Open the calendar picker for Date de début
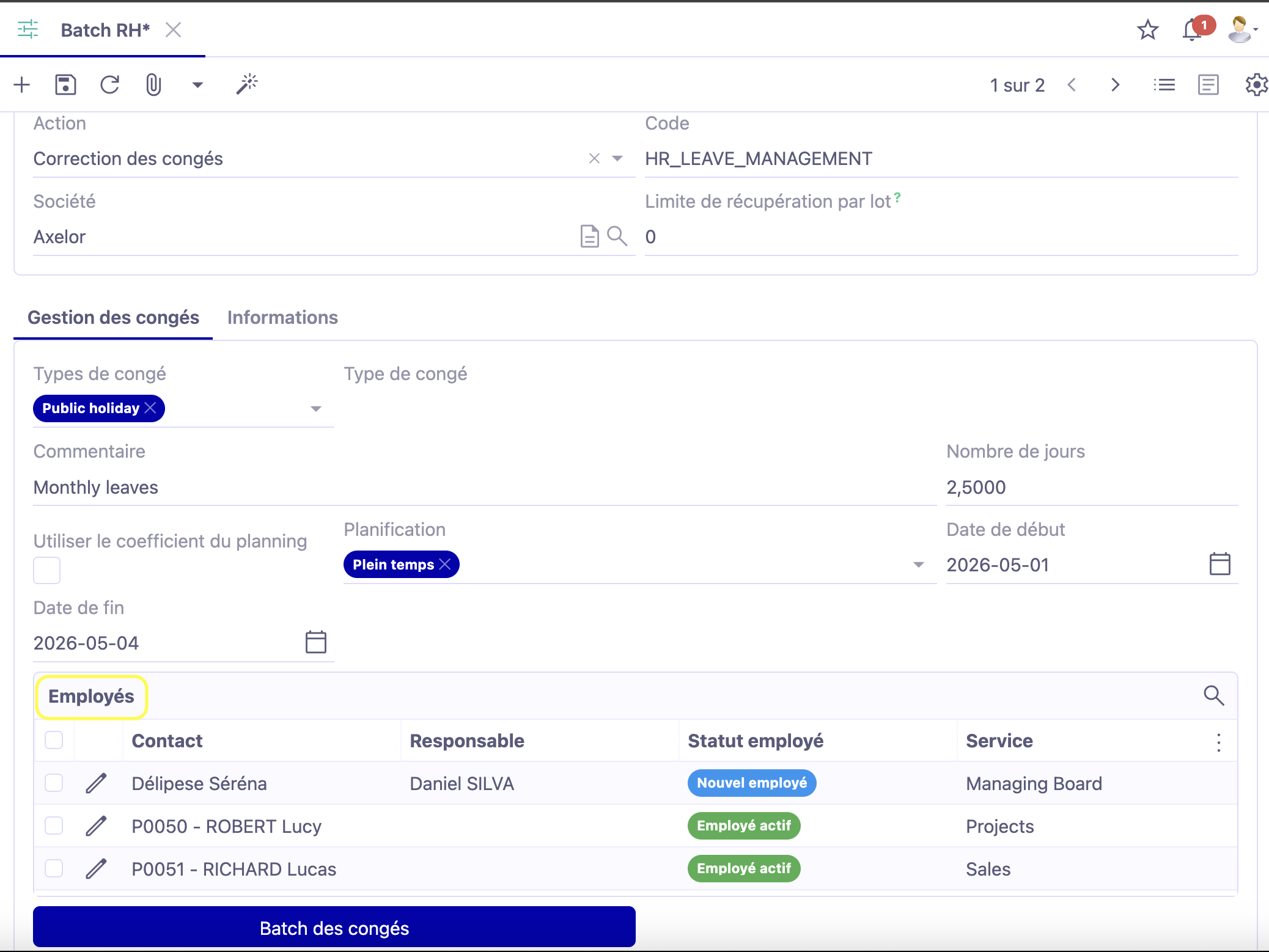 point(1220,565)
